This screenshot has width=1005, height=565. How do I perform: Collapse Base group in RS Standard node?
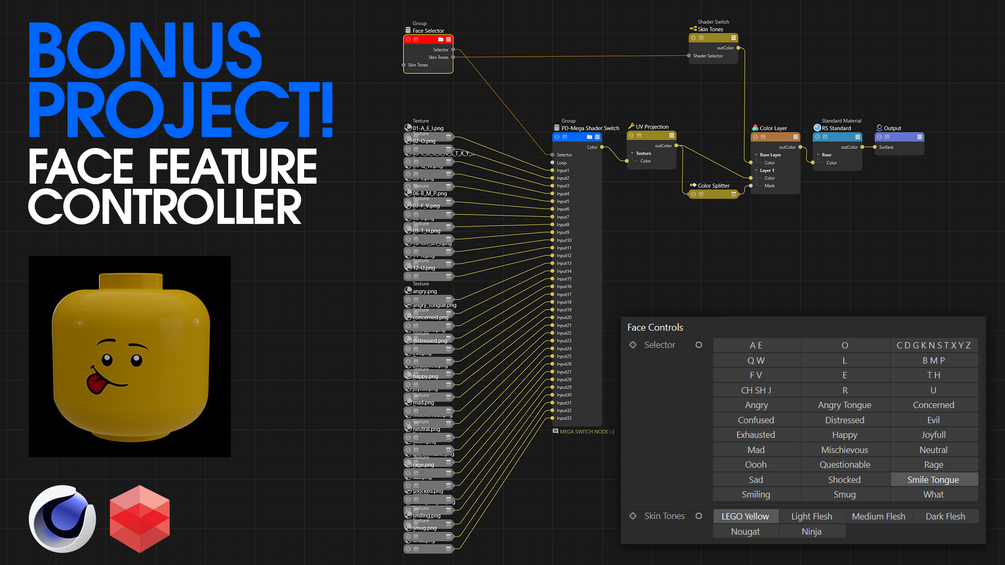pos(818,154)
